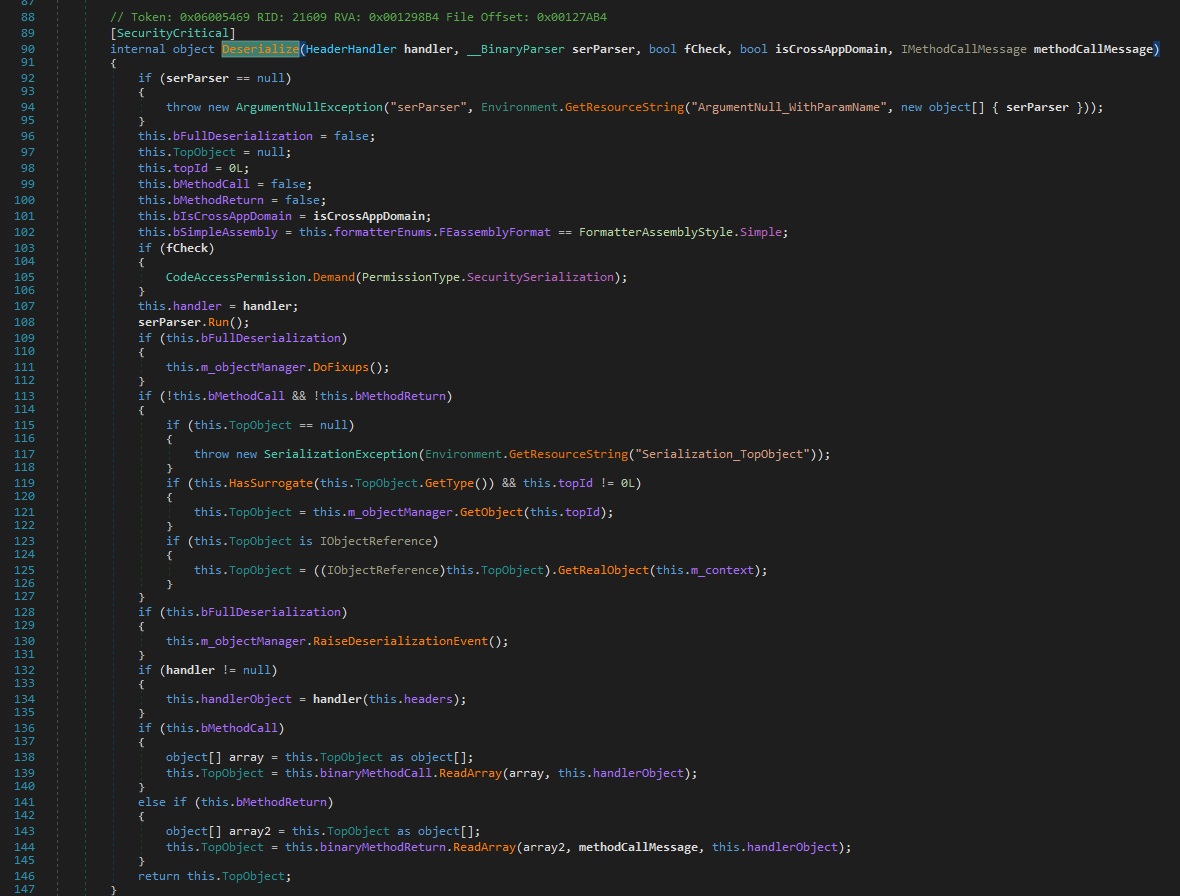Click SecuritySerialization enum member

click(x=540, y=277)
